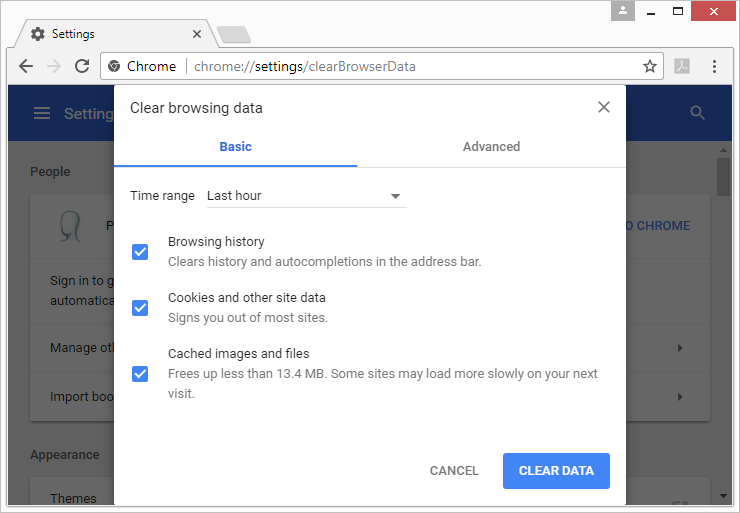Screen dimensions: 740x513
Task: Expand the Manage other people row arrow
Action: click(x=680, y=348)
